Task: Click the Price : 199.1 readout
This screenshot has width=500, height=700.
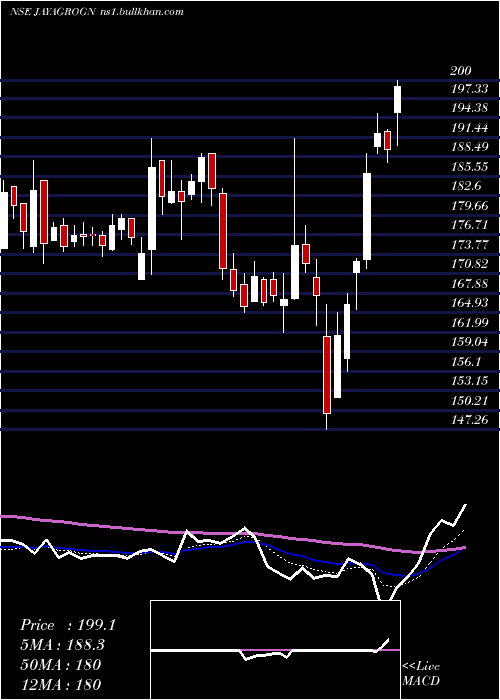Action: click(68, 625)
